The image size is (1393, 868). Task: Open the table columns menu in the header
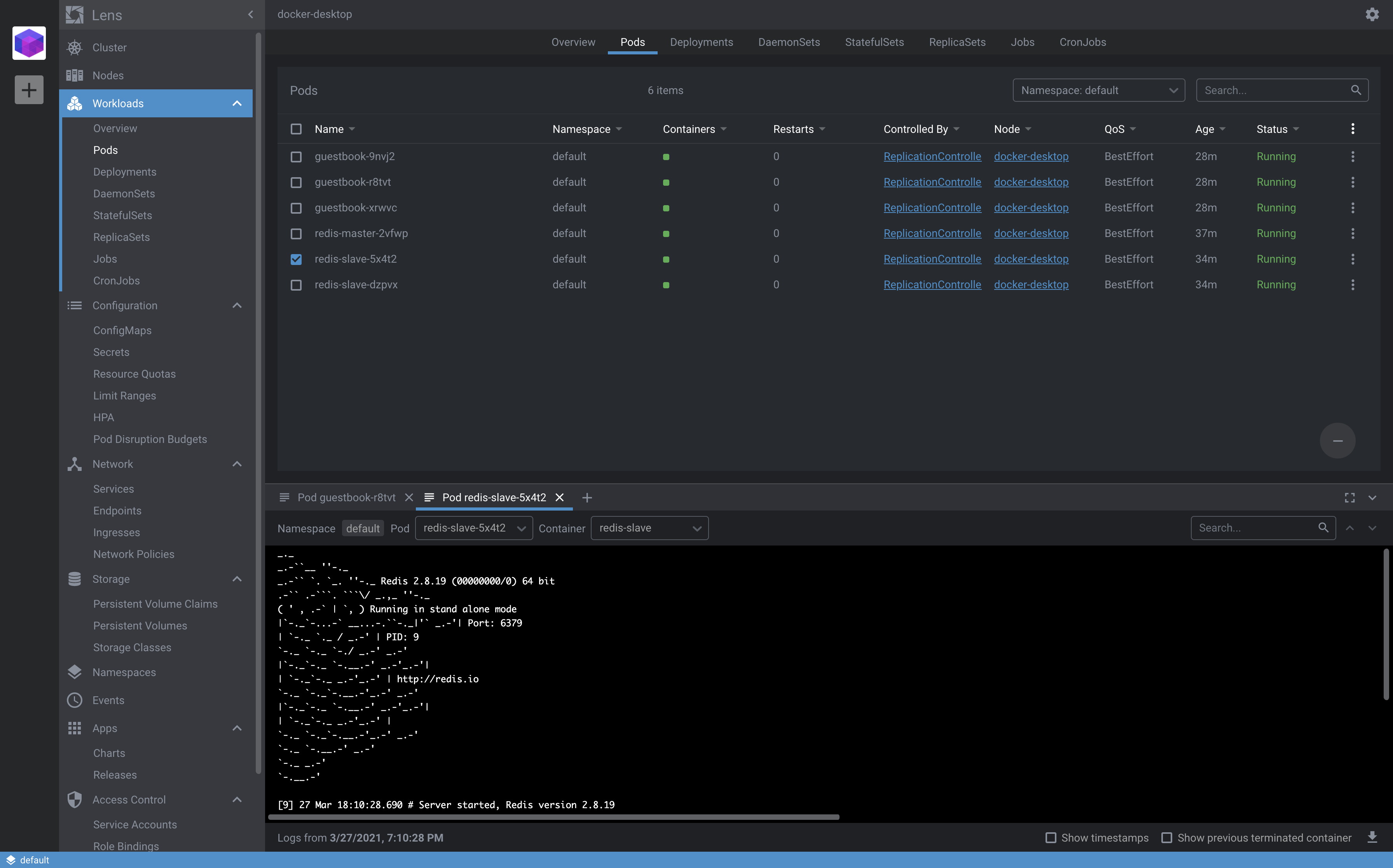click(x=1352, y=129)
